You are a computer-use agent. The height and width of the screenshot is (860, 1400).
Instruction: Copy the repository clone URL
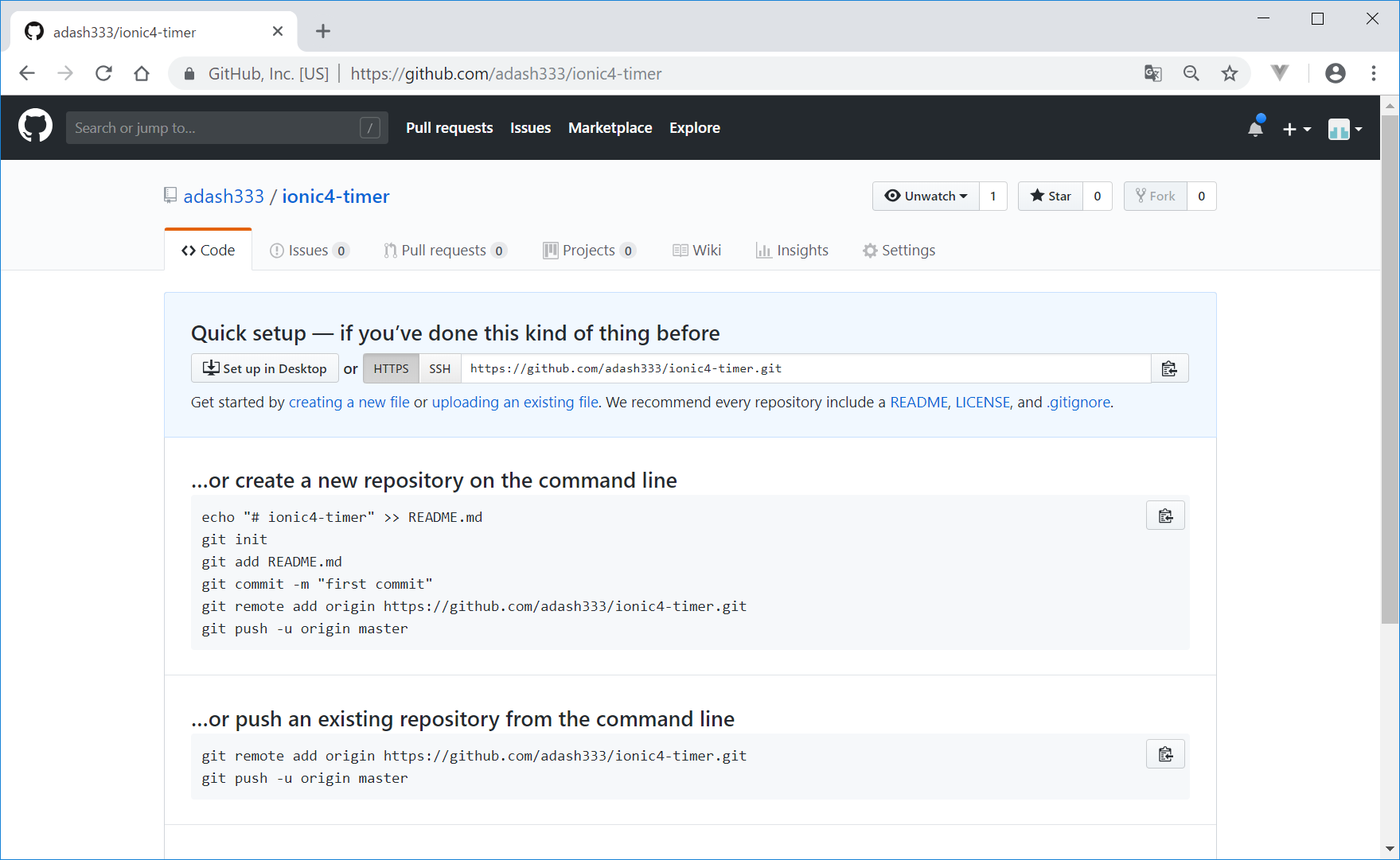1169,368
